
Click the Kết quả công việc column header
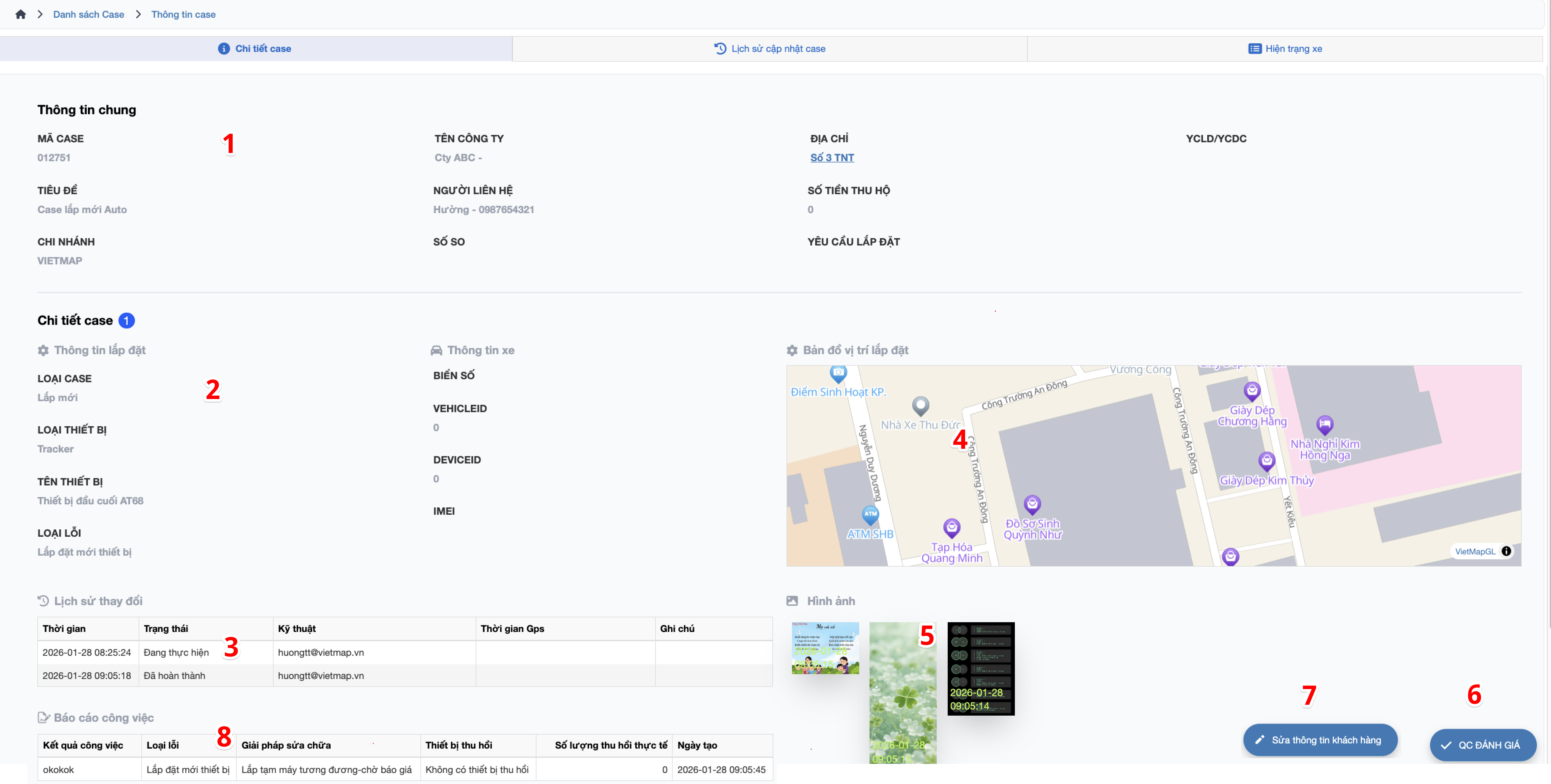89,745
